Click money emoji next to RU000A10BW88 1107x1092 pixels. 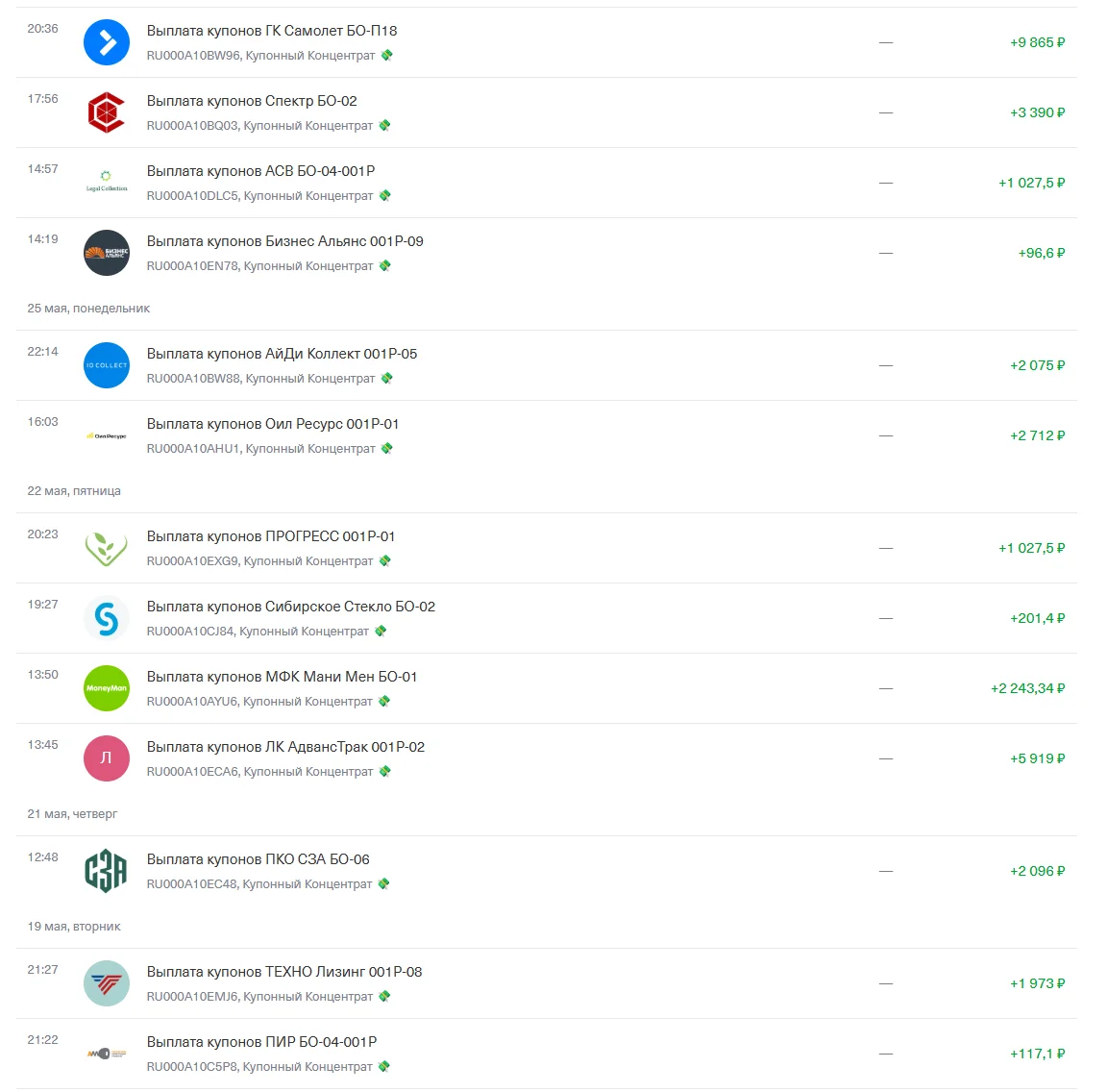coord(387,378)
